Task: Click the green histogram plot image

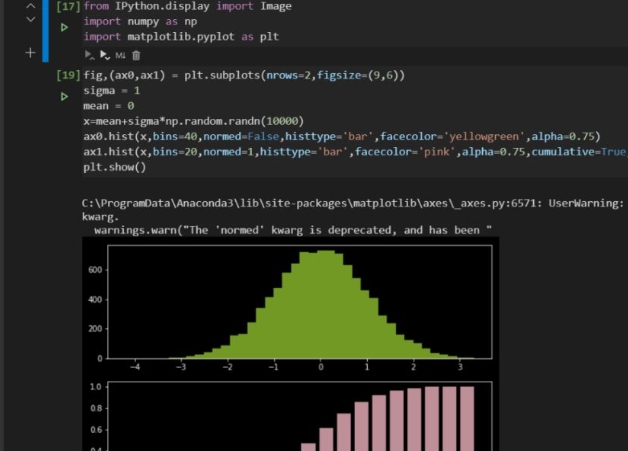Action: tap(300, 302)
